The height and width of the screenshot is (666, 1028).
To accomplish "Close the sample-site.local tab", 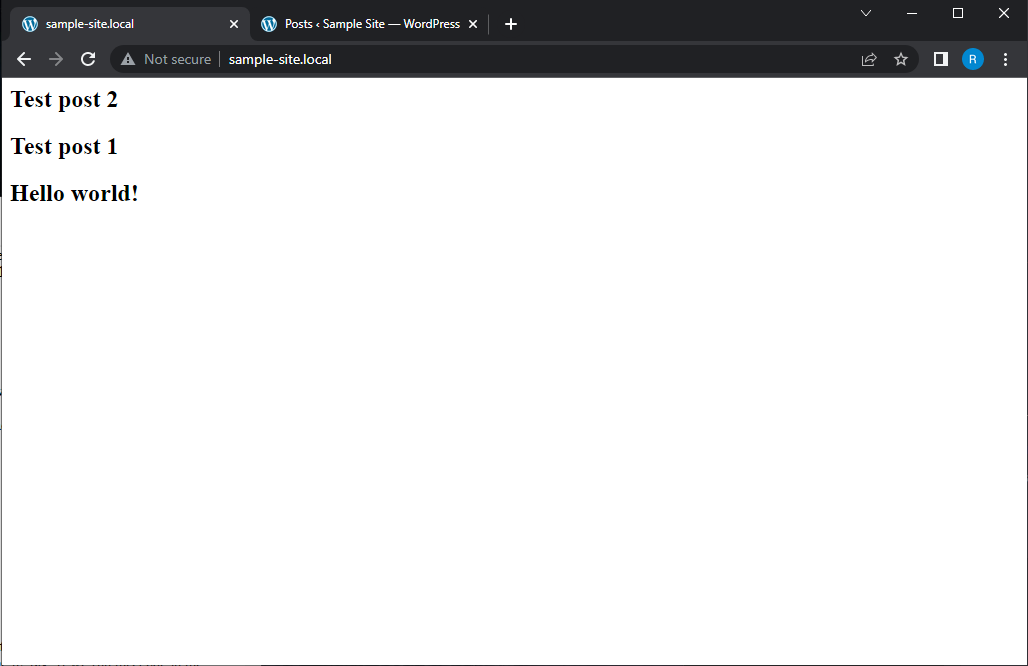I will point(233,24).
